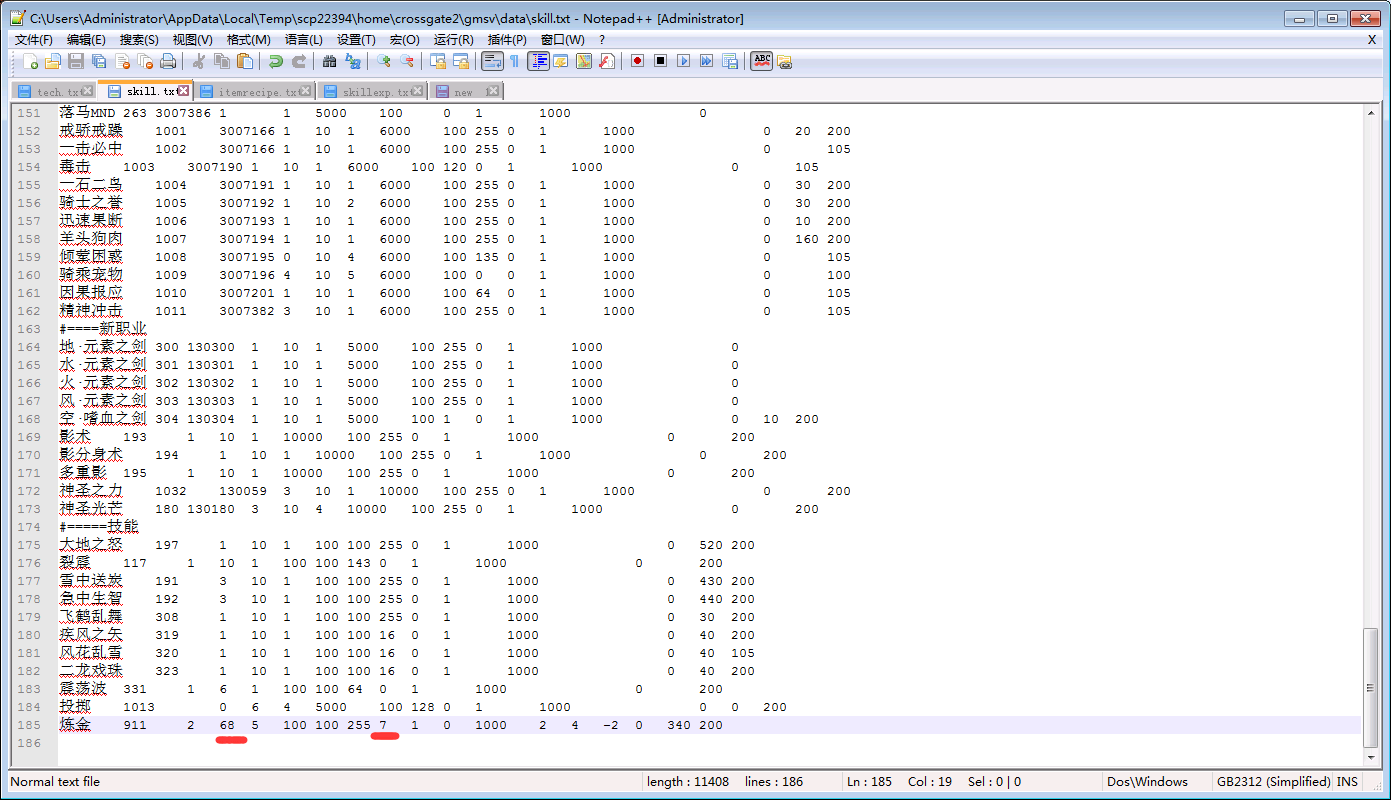Click the Cut scissors icon

[x=199, y=61]
